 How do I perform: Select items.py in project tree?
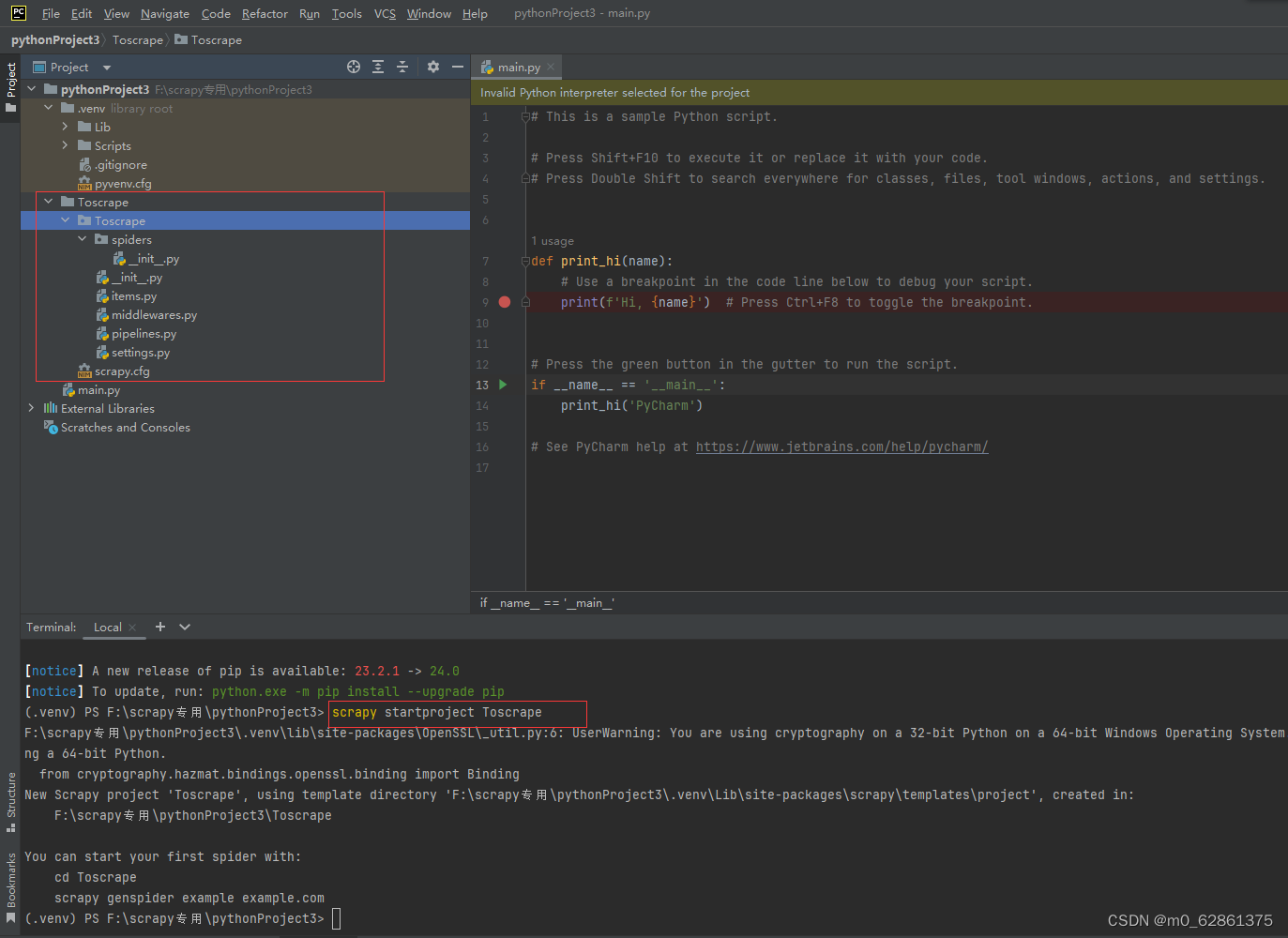pyautogui.click(x=133, y=295)
